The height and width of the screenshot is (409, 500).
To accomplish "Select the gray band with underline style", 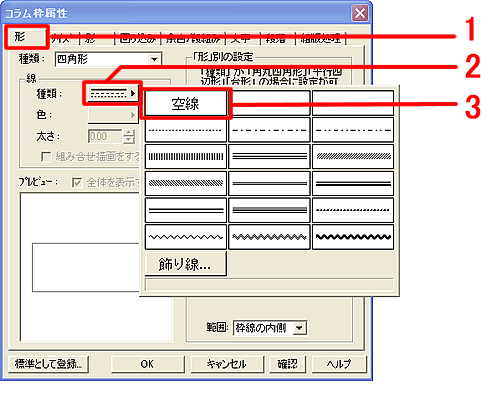I will pos(269,210).
